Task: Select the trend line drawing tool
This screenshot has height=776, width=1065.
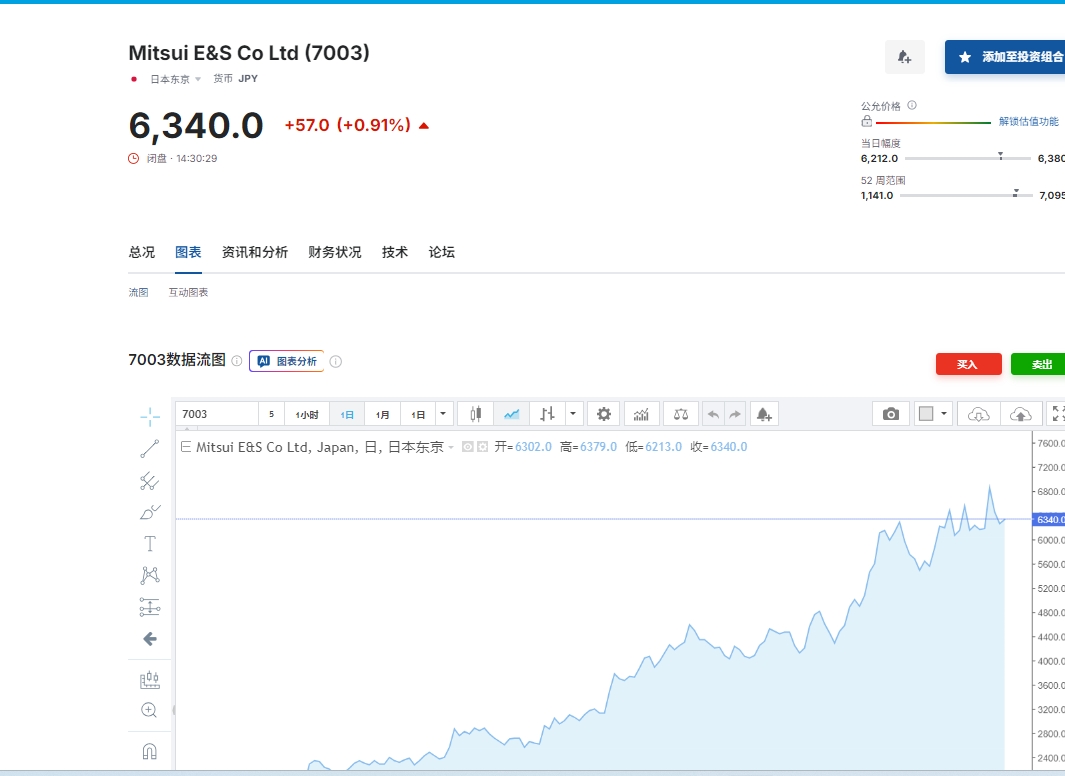Action: [149, 449]
